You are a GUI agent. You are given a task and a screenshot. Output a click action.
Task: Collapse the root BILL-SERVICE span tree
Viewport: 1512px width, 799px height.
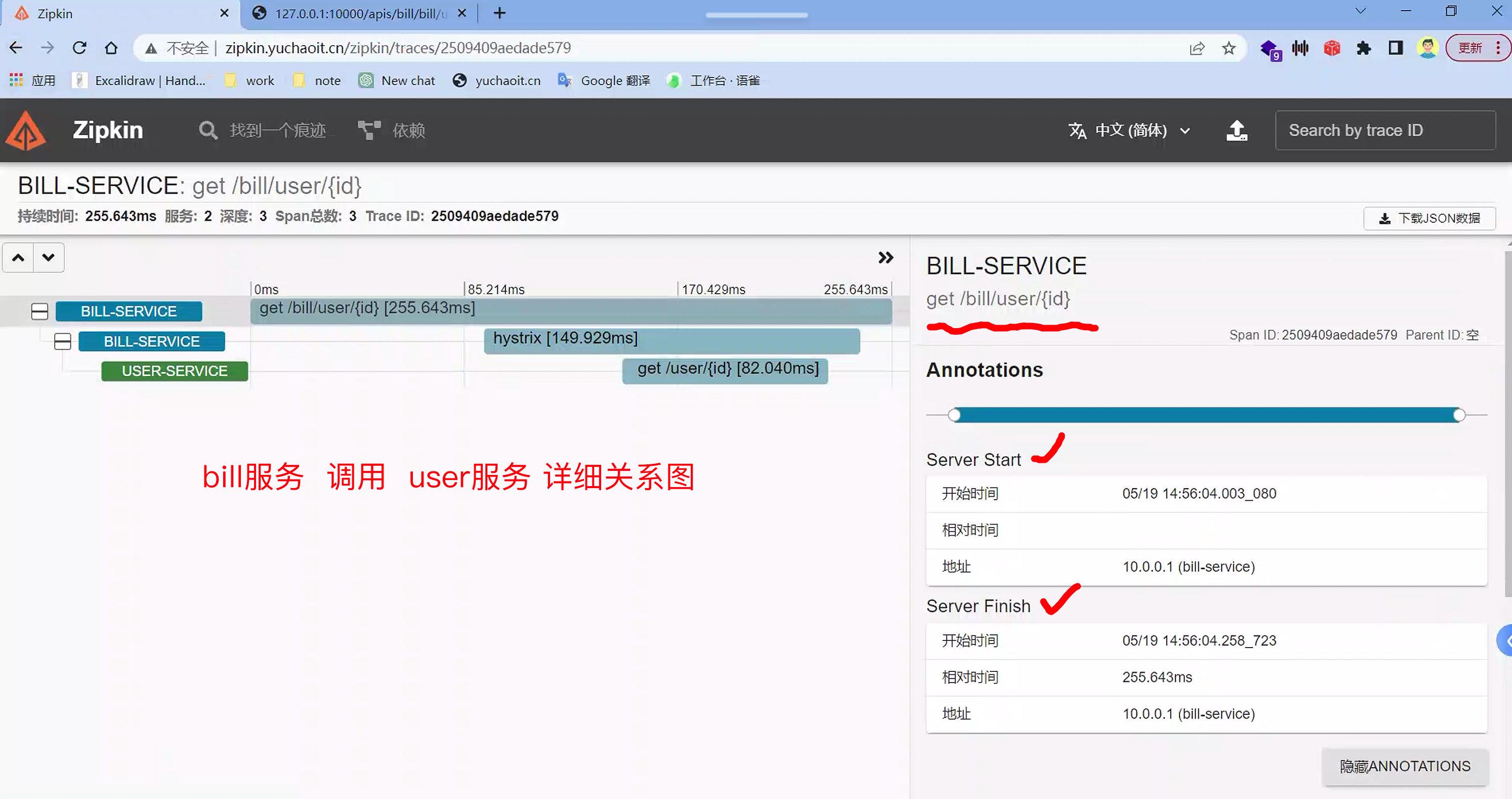tap(39, 311)
